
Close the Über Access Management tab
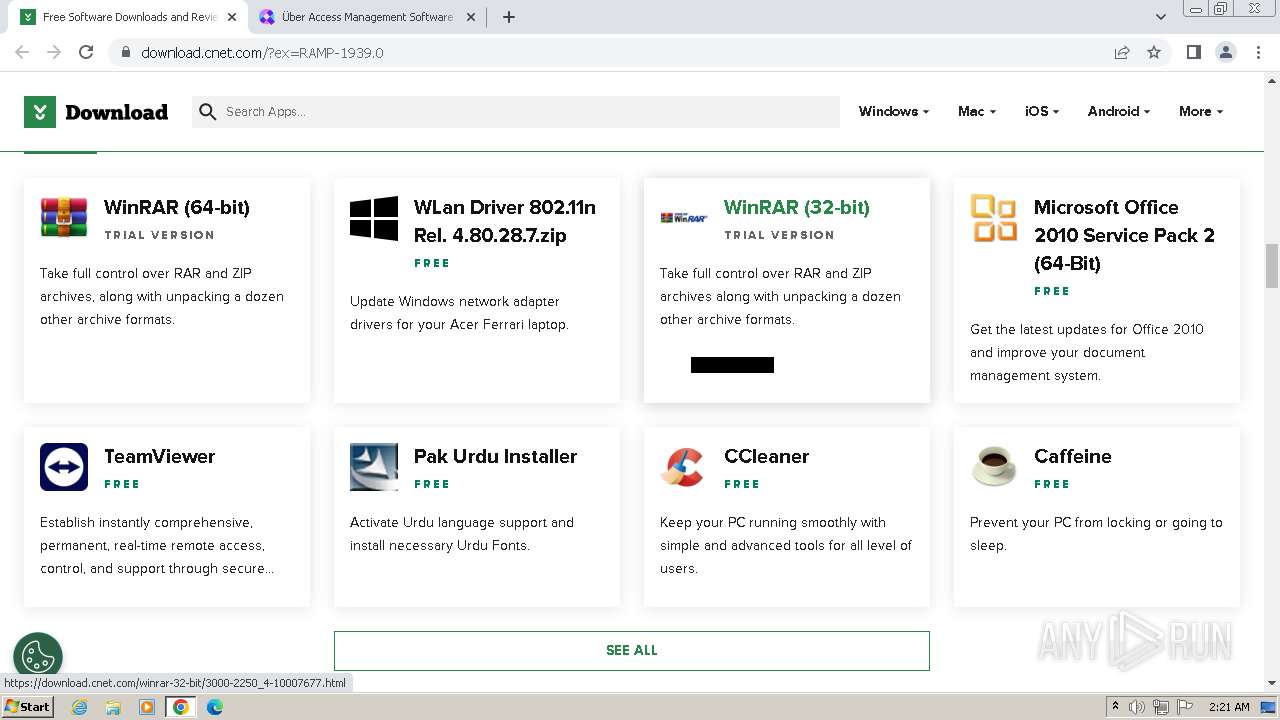[x=471, y=17]
